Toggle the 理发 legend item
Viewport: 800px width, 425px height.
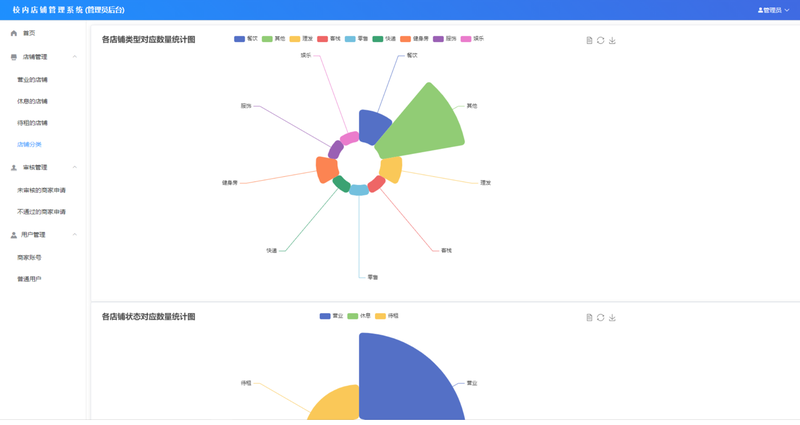coord(301,39)
